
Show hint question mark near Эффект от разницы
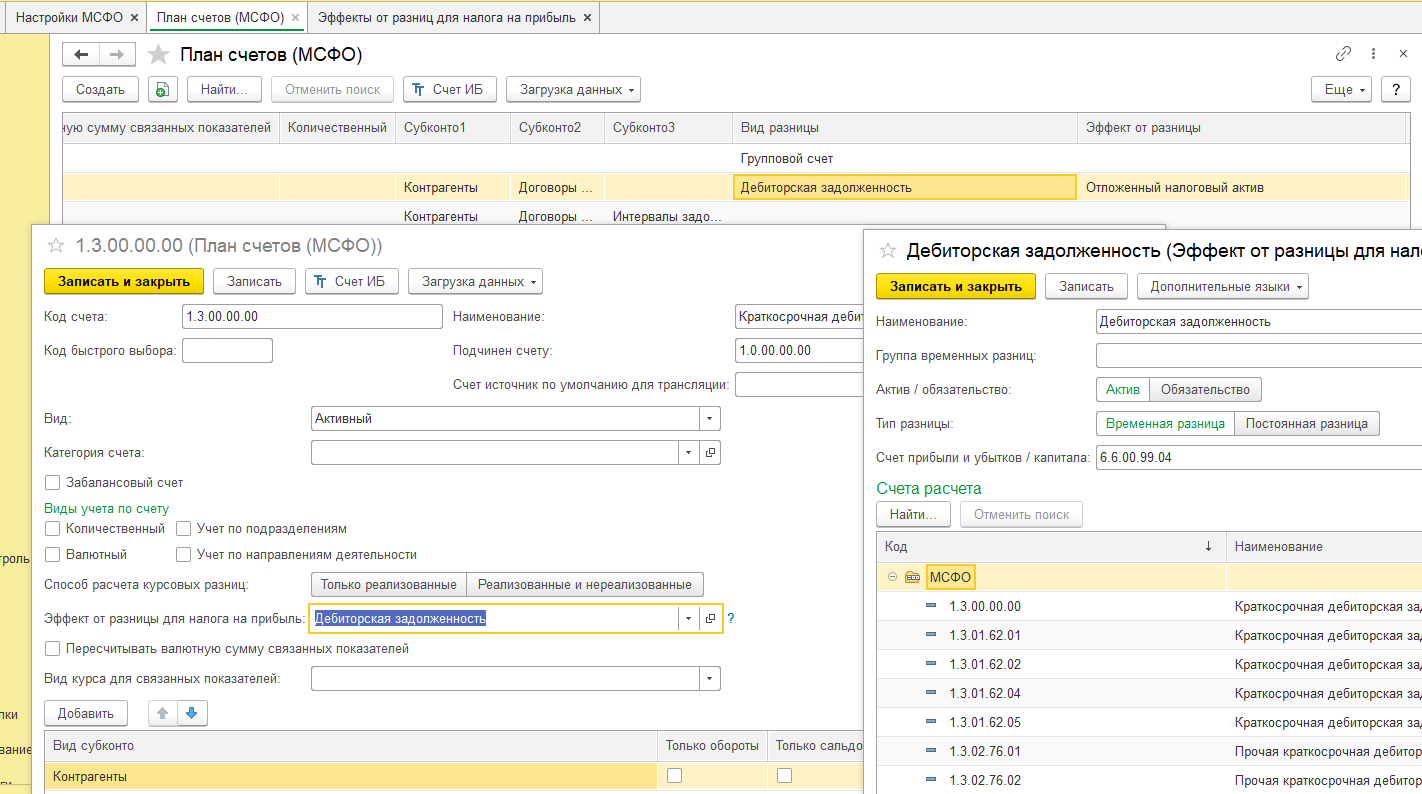coord(731,619)
